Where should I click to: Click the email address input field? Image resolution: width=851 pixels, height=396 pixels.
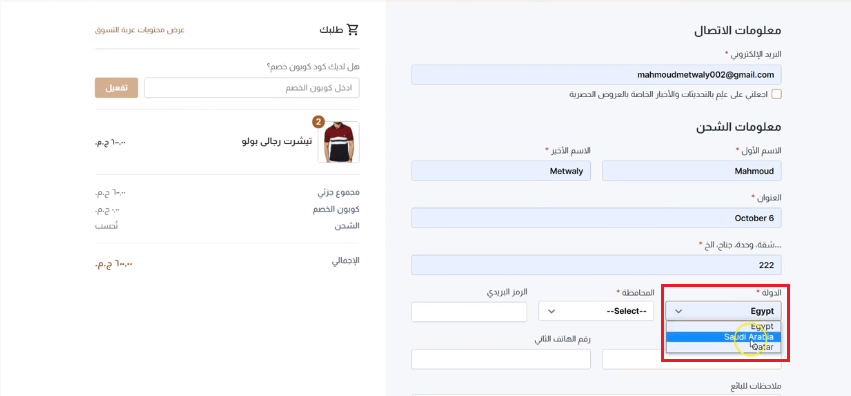(596, 75)
